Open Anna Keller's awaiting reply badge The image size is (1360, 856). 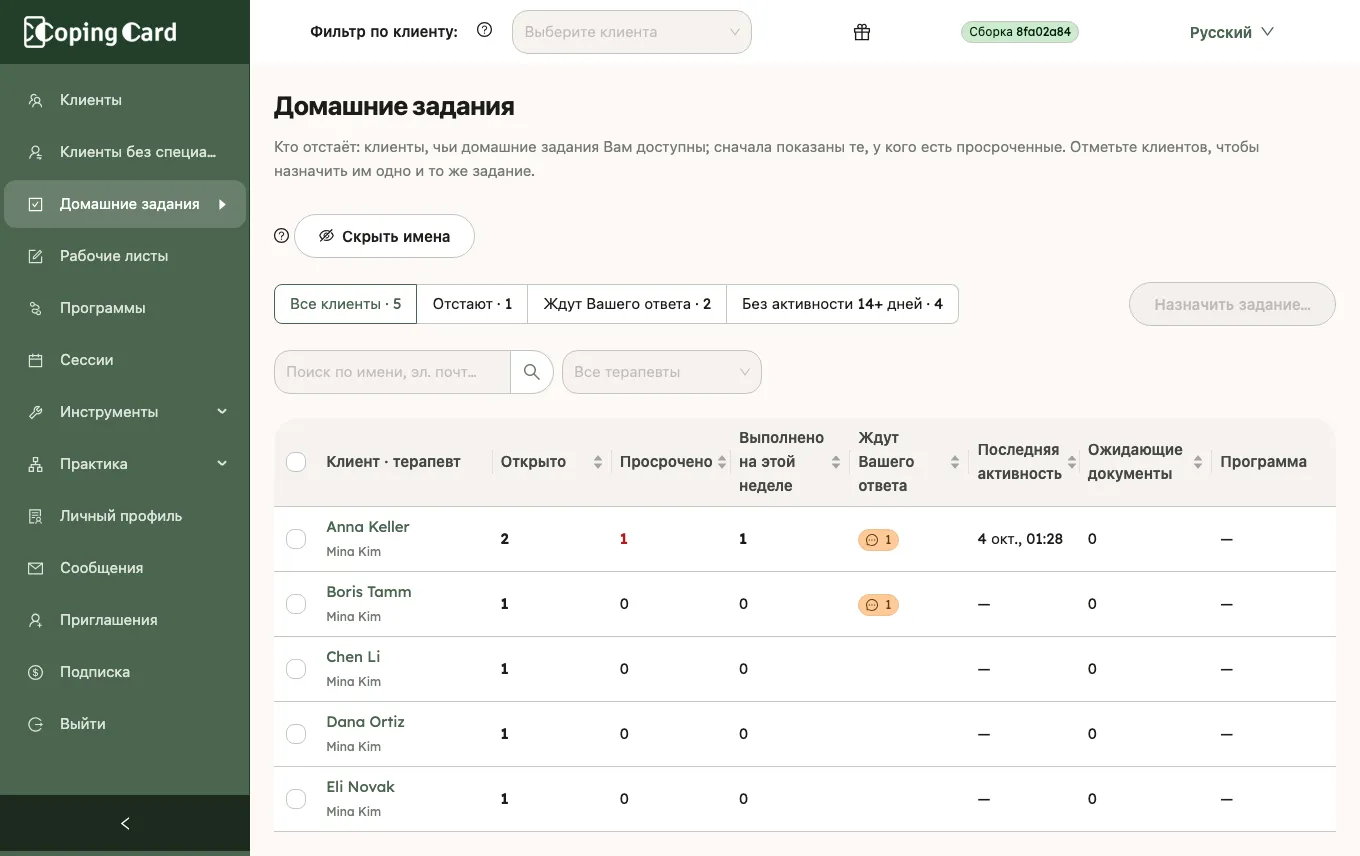(x=878, y=540)
